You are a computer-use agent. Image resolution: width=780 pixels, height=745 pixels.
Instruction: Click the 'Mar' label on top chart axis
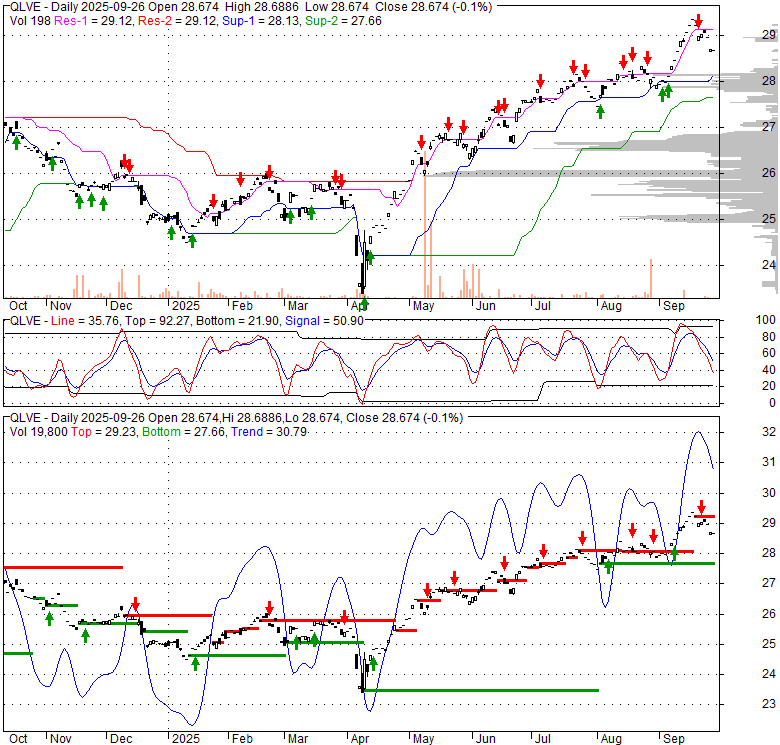(297, 306)
